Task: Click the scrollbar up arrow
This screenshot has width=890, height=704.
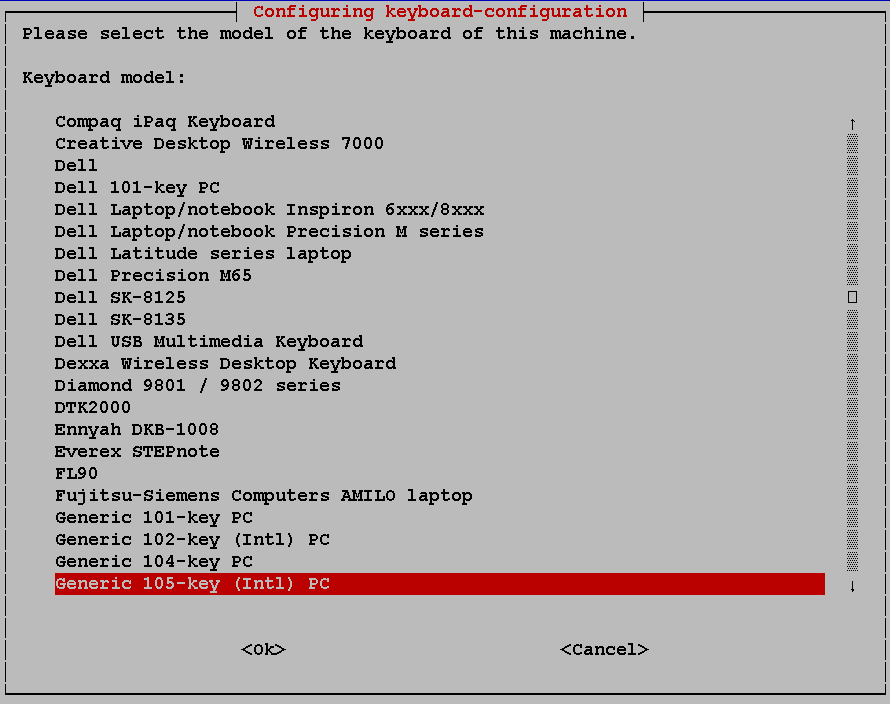Action: pyautogui.click(x=852, y=123)
